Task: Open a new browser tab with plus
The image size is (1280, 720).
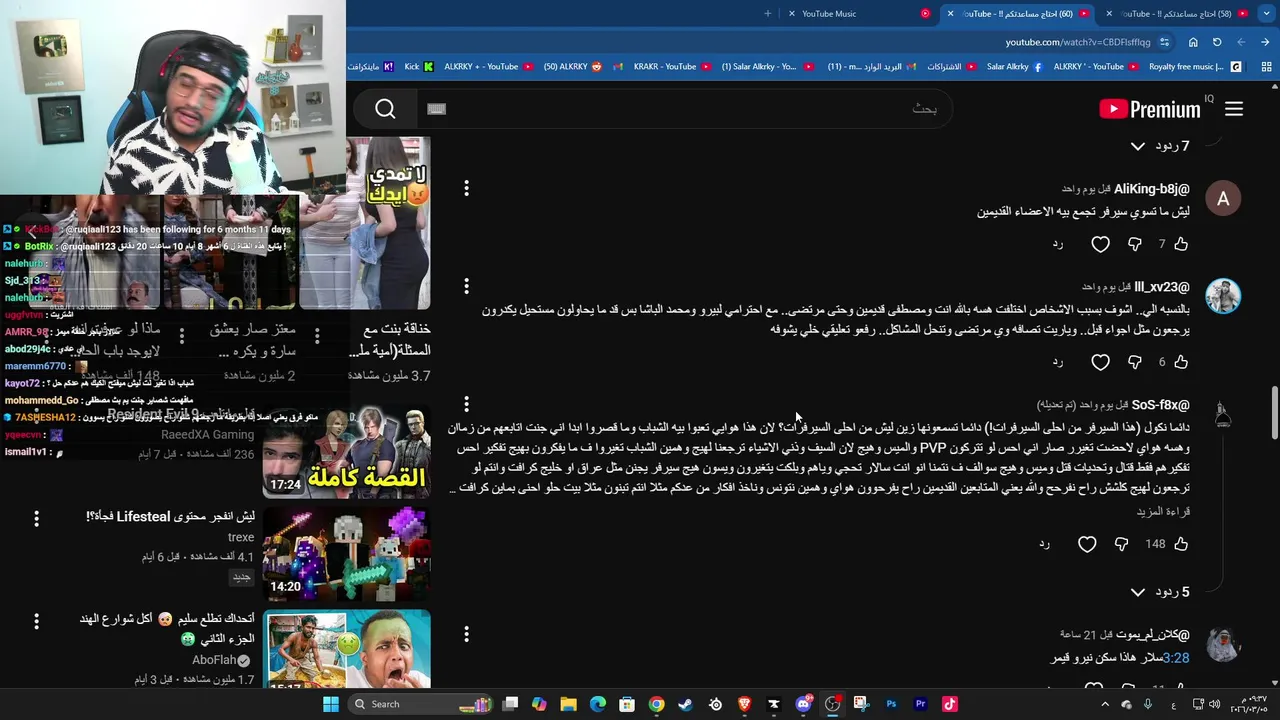Action: click(x=768, y=14)
